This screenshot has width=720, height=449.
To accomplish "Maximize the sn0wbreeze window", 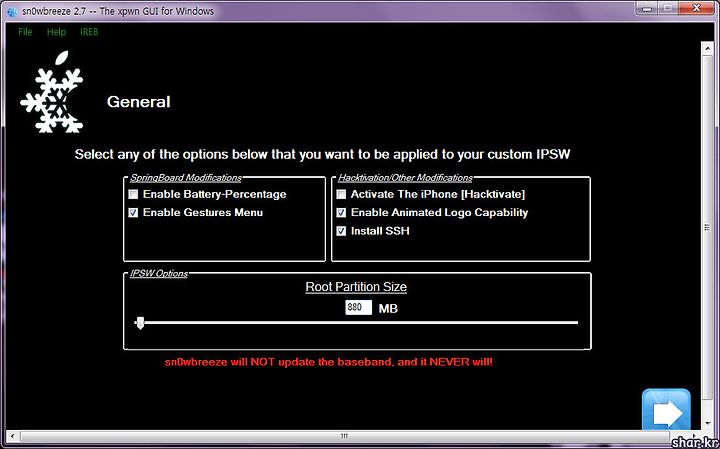I will (668, 8).
